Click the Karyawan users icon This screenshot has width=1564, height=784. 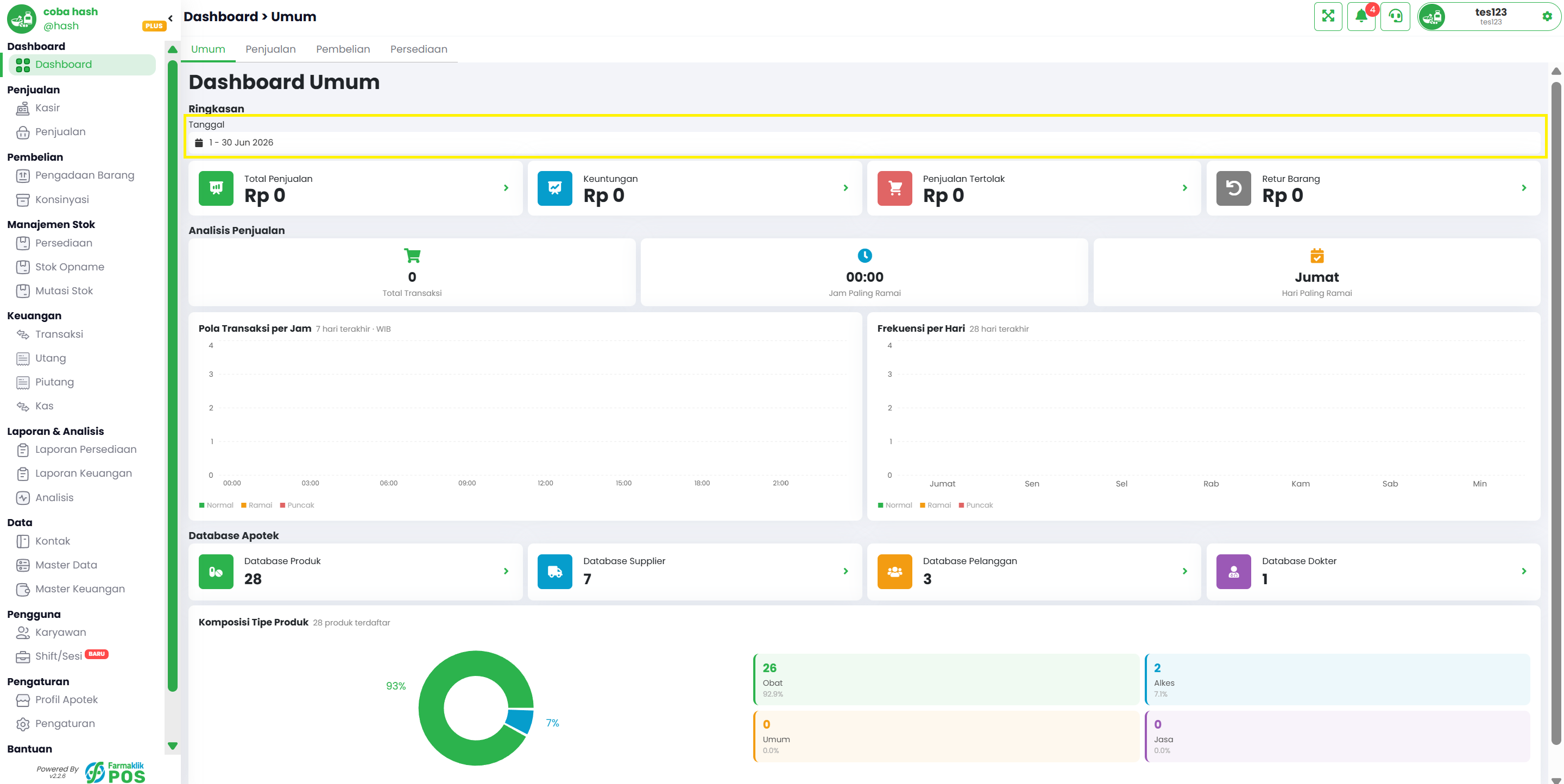pos(22,633)
